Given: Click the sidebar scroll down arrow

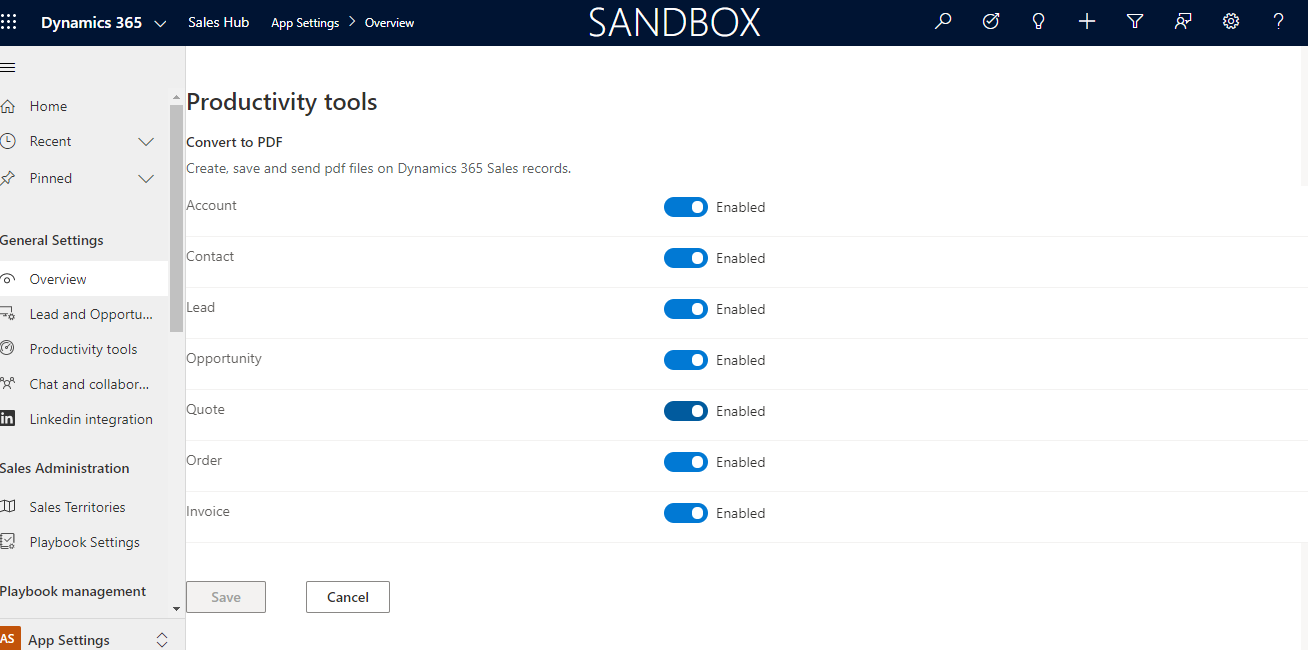Looking at the screenshot, I should [177, 608].
